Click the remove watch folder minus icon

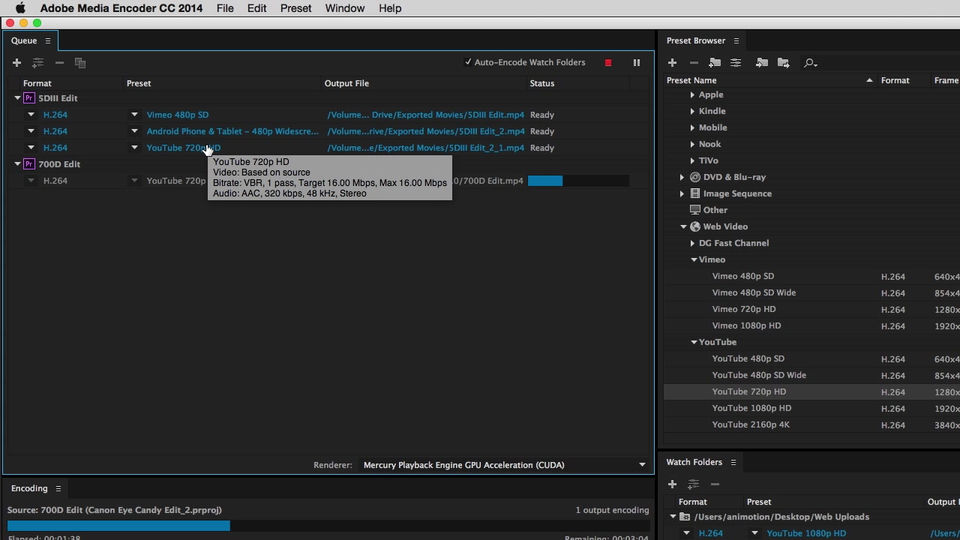point(715,484)
